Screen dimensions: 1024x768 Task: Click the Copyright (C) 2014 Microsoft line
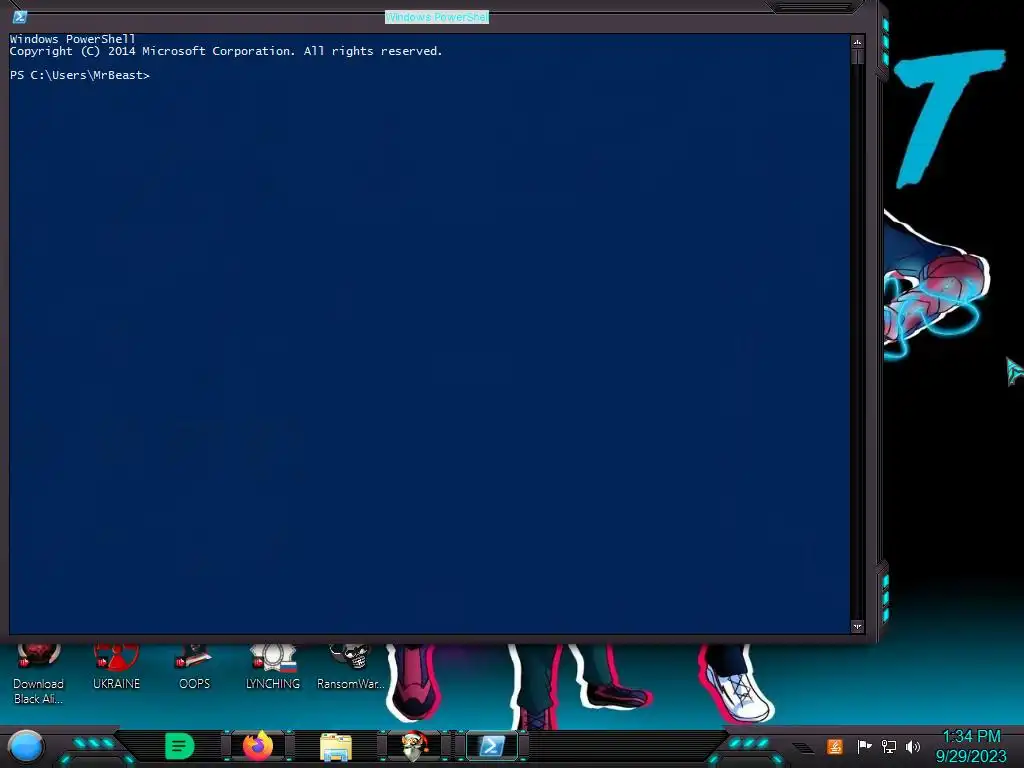[x=226, y=51]
